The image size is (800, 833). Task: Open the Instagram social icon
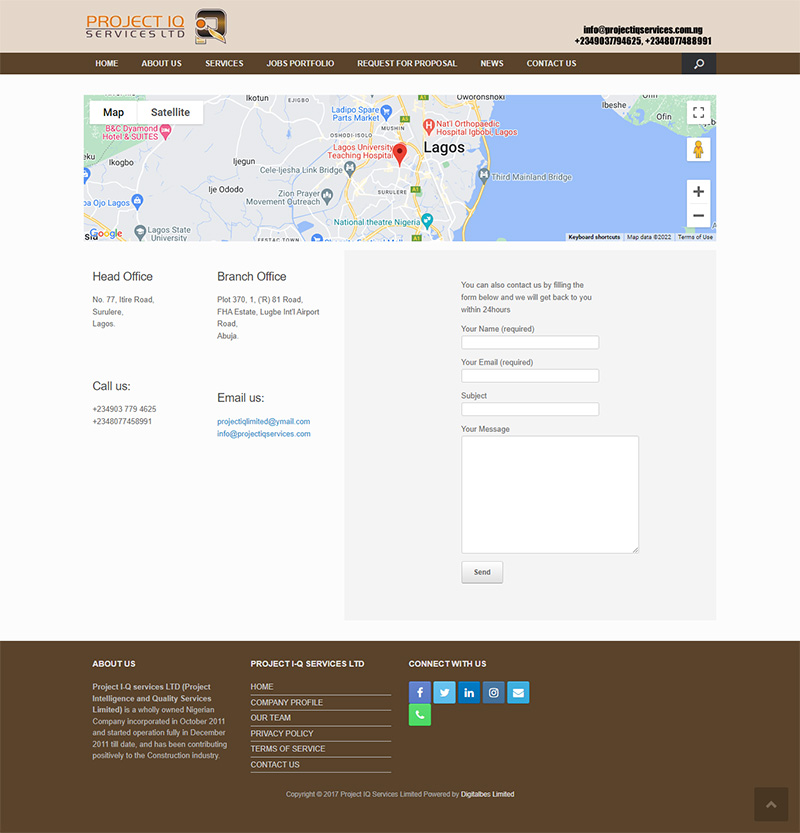coord(493,693)
